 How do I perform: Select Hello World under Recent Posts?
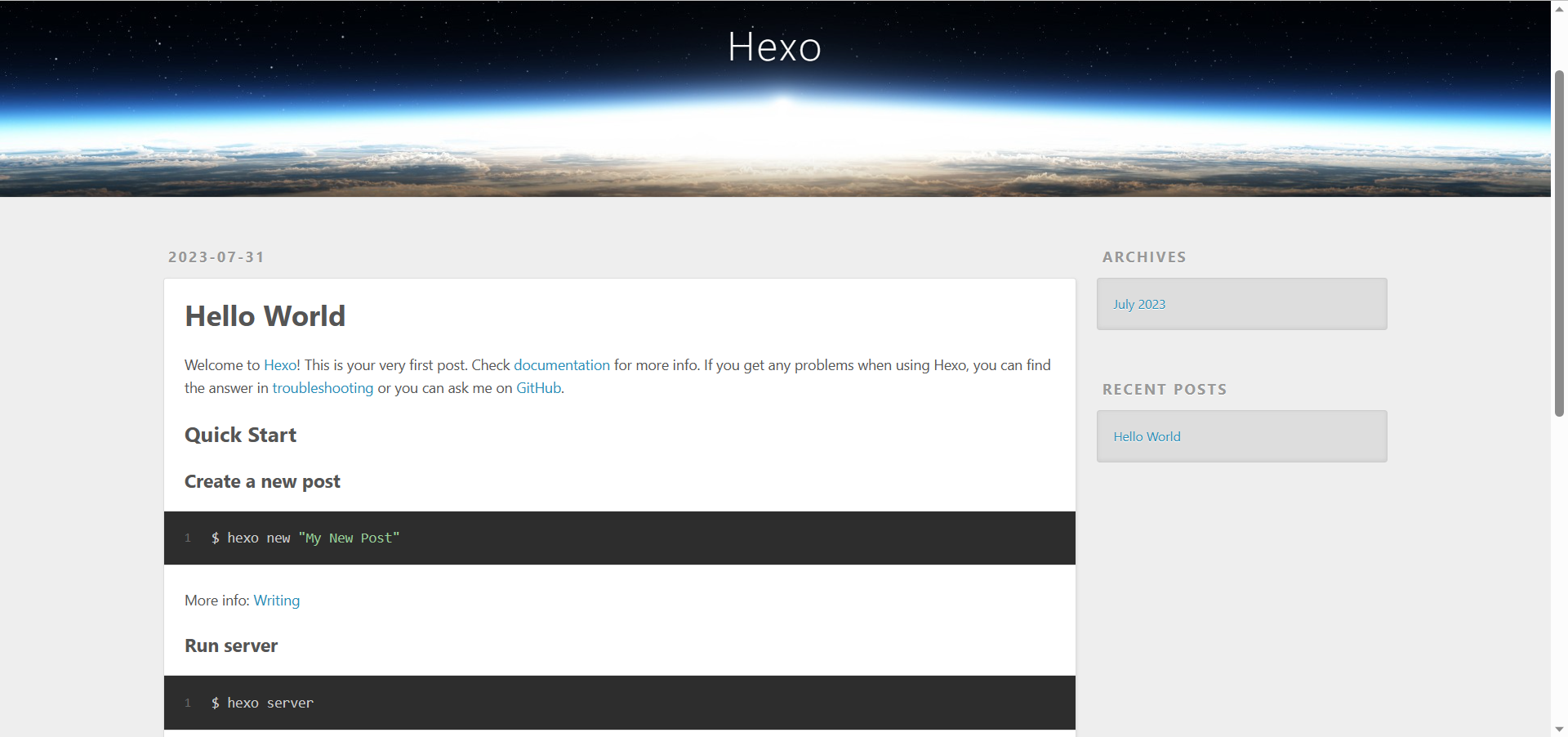click(1147, 436)
